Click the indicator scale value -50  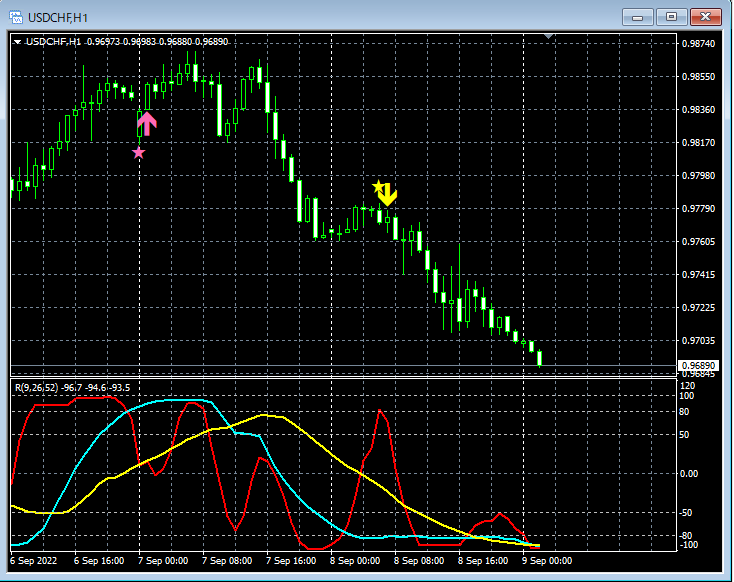686,513
